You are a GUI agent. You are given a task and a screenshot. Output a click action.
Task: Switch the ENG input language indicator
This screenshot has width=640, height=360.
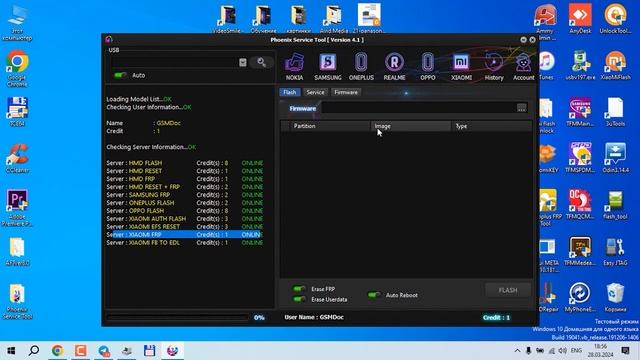[x=576, y=350]
